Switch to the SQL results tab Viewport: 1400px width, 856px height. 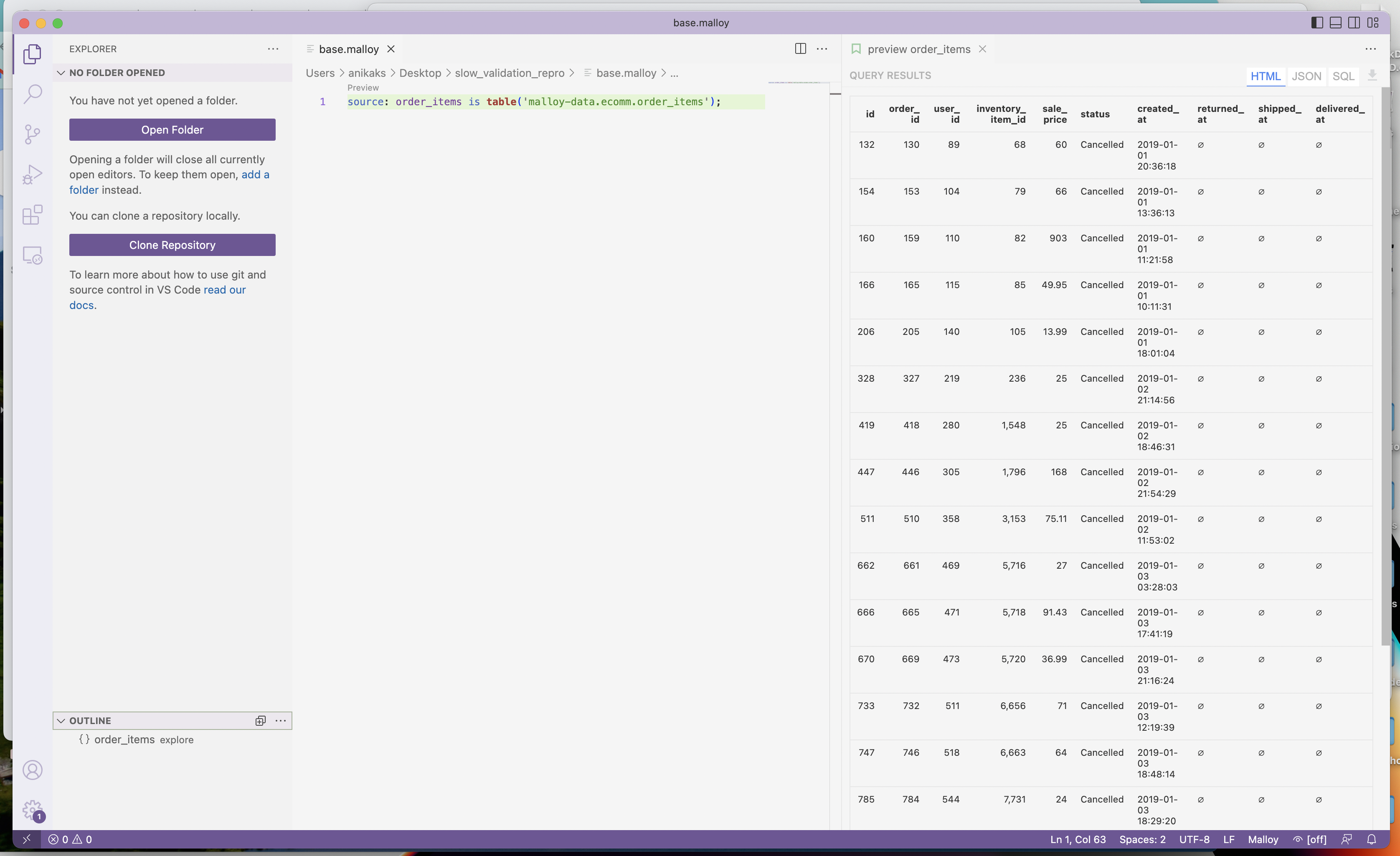coord(1344,76)
